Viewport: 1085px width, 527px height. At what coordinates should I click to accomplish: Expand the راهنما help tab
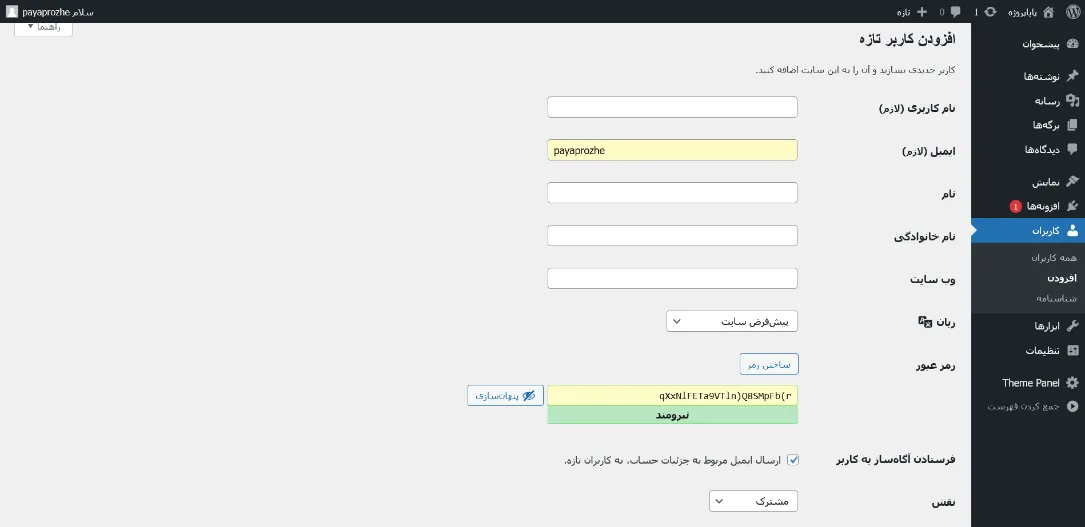tap(43, 27)
